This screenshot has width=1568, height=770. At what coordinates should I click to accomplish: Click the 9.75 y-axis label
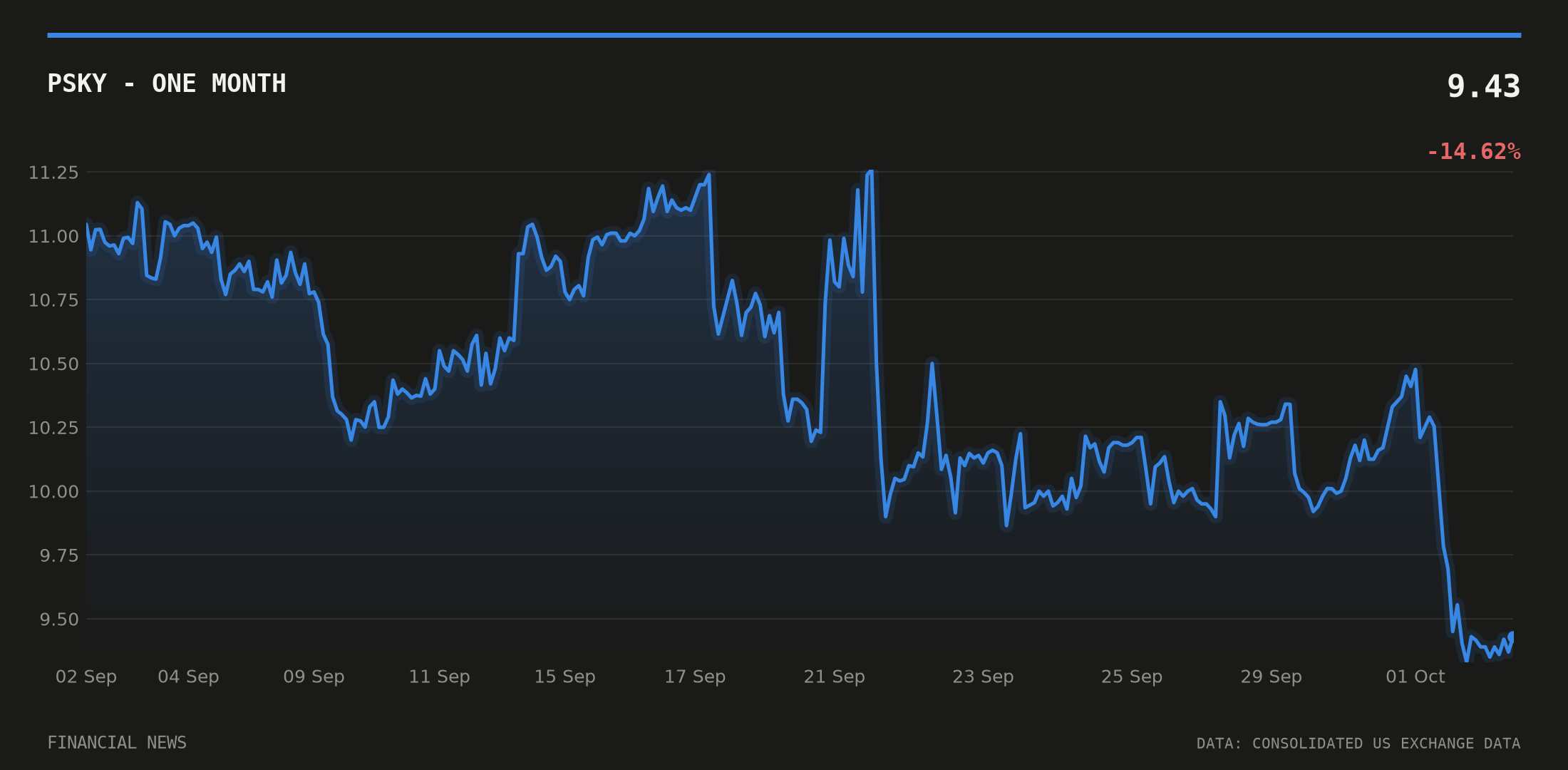(x=59, y=555)
